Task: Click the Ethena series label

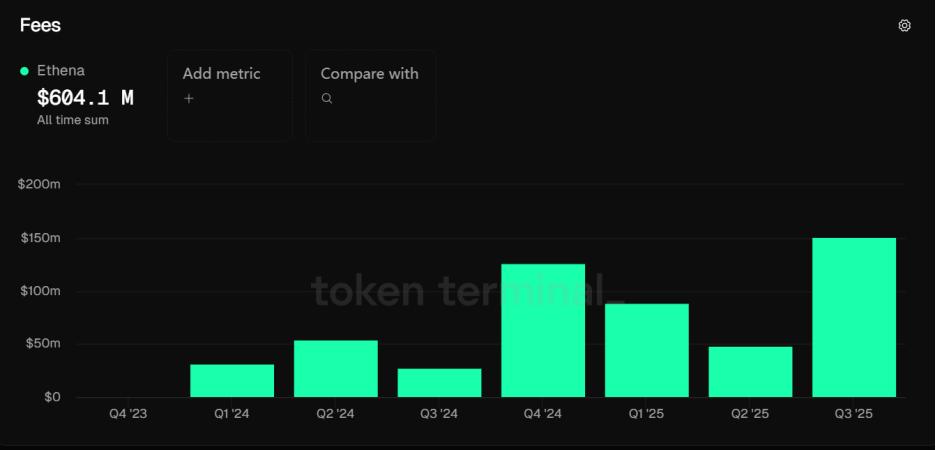Action: pos(61,71)
